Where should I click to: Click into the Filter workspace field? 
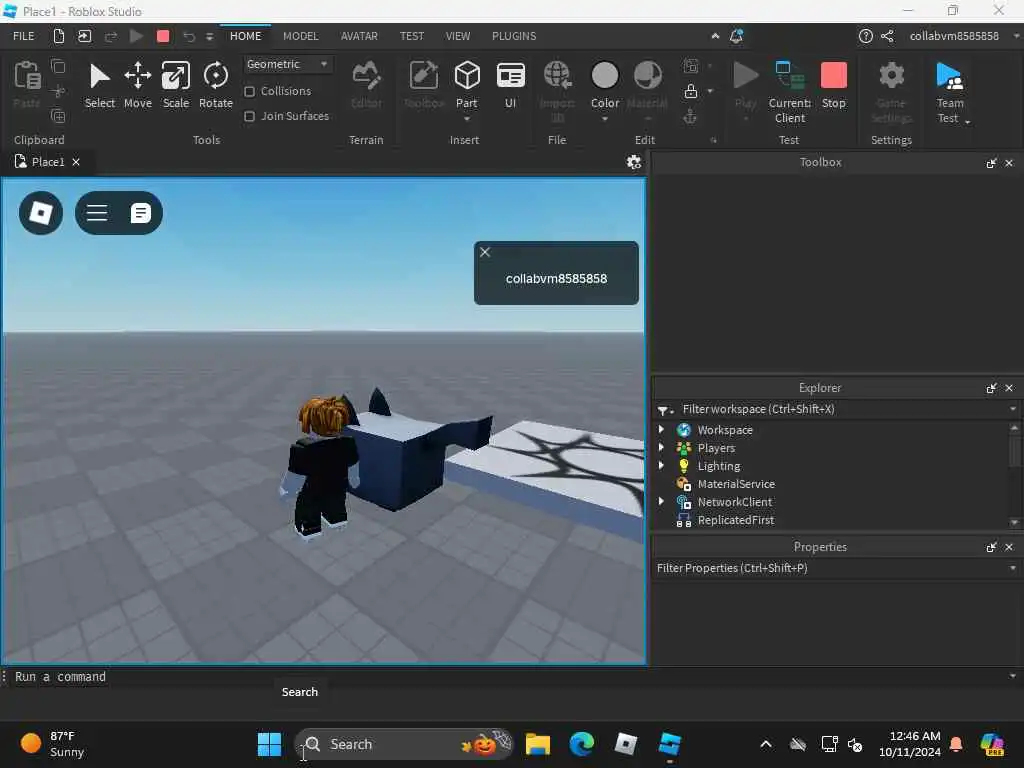click(x=836, y=409)
